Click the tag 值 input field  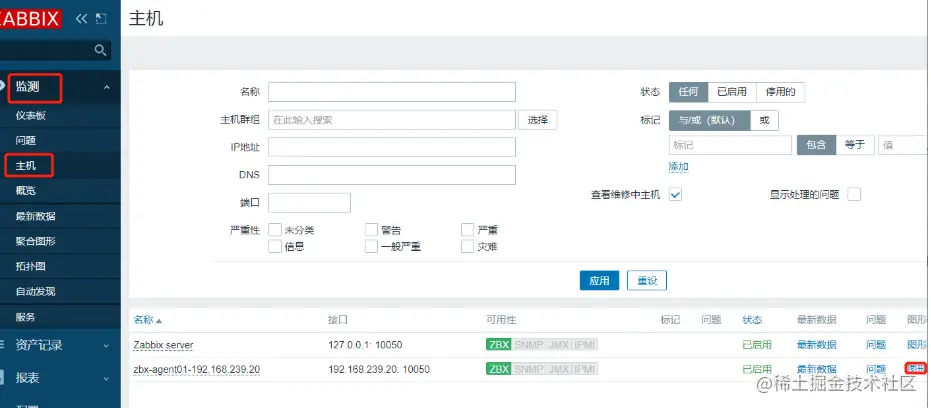904,145
